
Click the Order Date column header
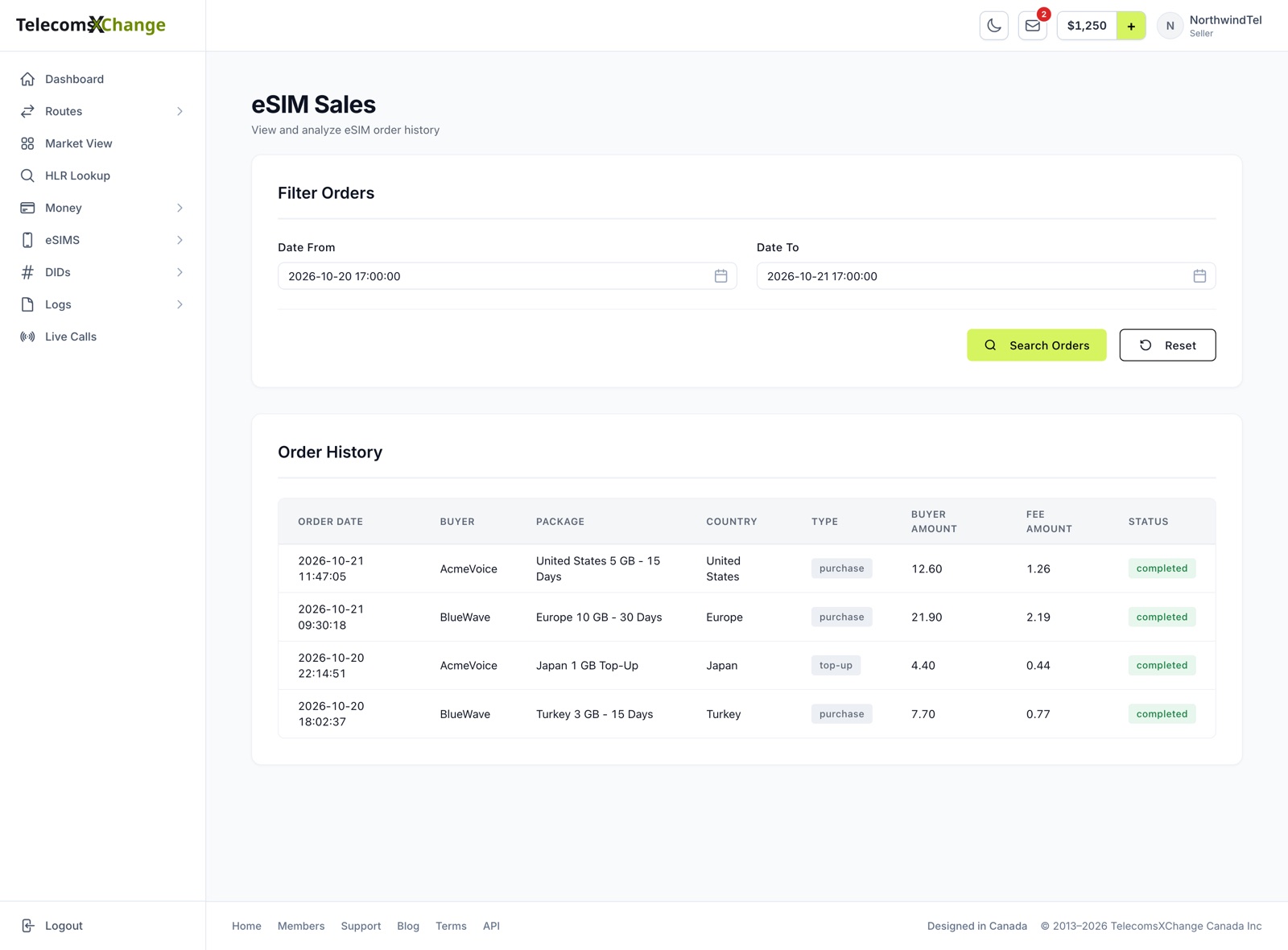[x=330, y=522]
